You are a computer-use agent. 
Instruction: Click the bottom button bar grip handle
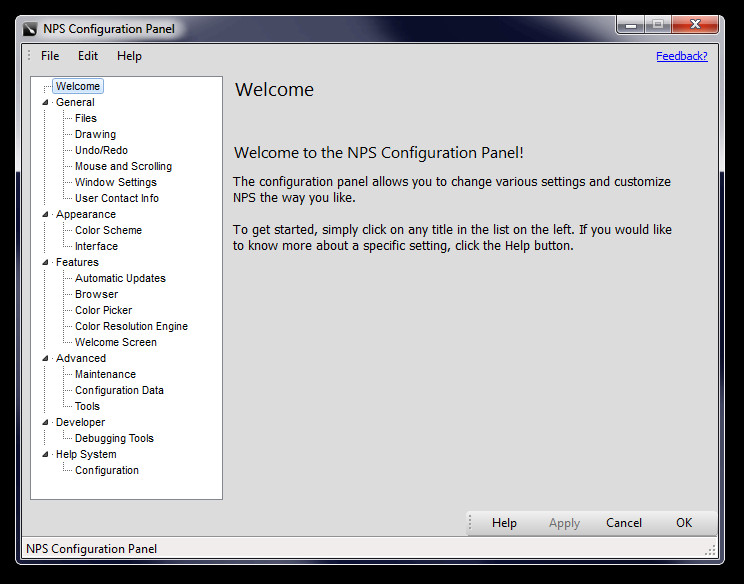470,523
